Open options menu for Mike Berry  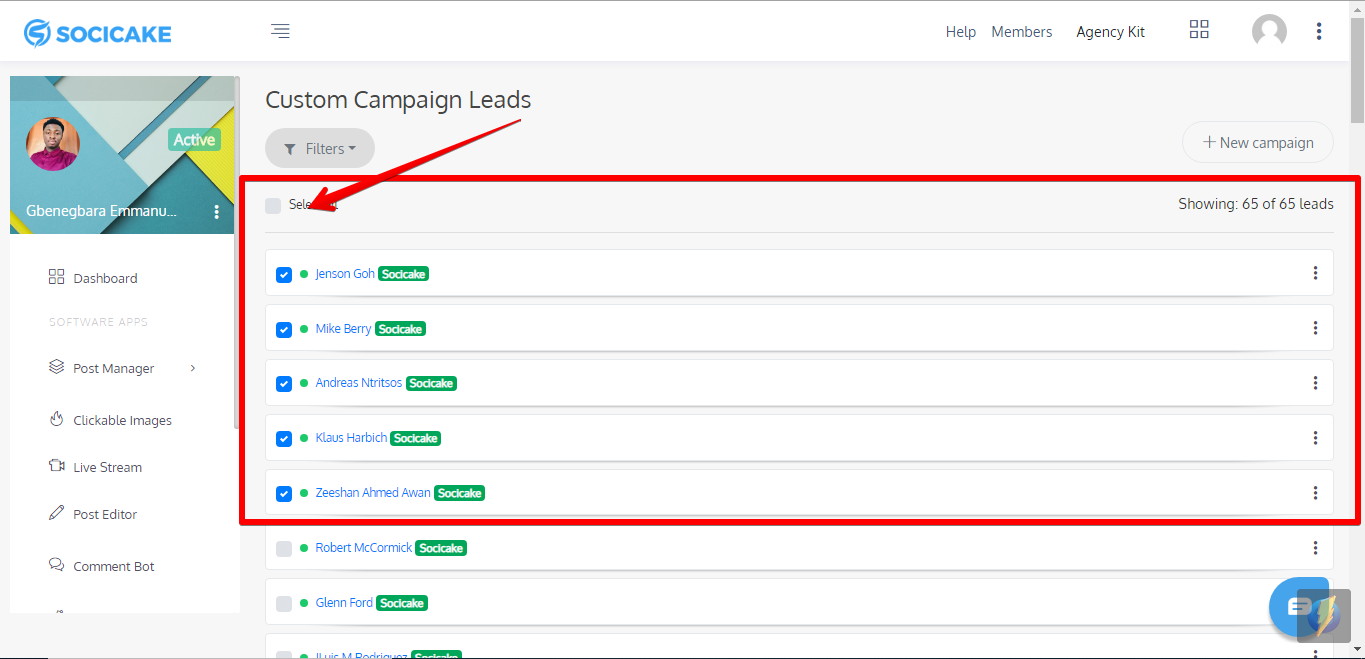tap(1315, 328)
